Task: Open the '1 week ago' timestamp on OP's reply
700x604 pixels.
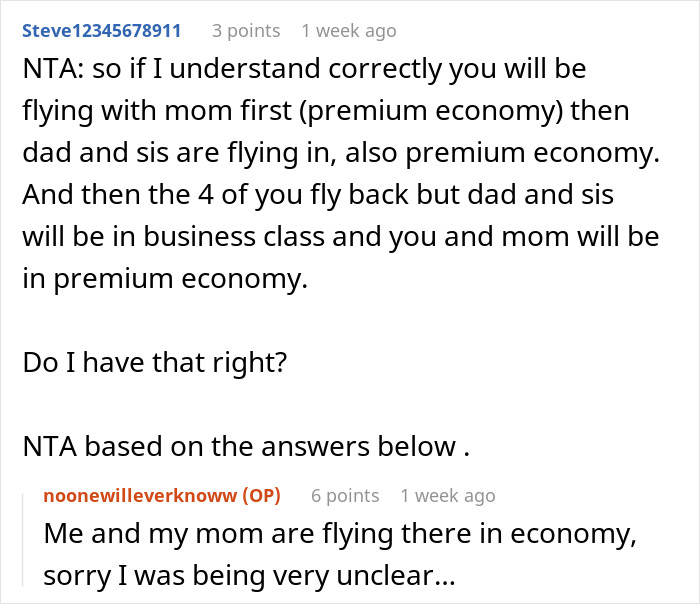Action: pos(448,496)
